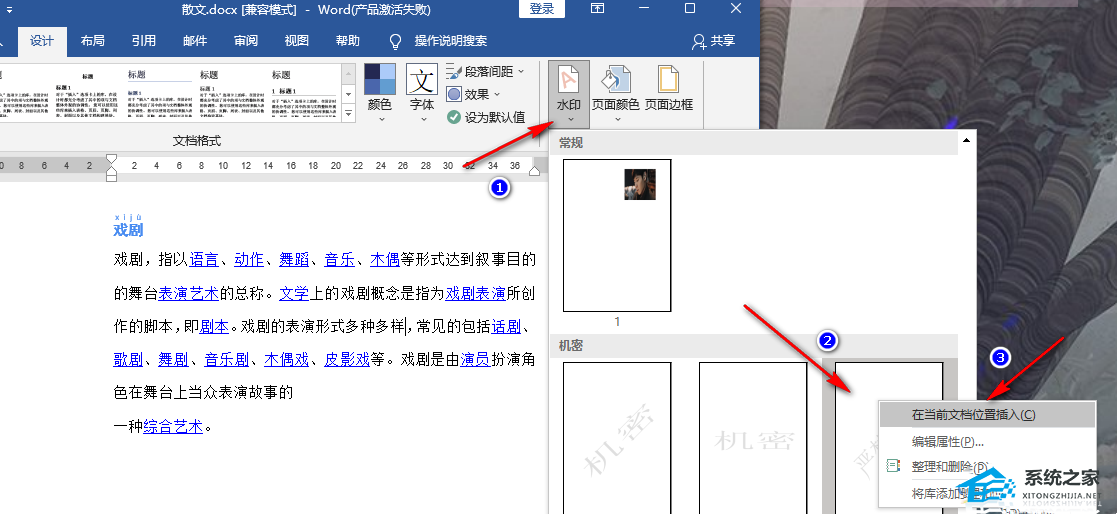Open the 颜色 theme colors swatch
Viewport: 1117px width, 514px height.
pos(380,81)
